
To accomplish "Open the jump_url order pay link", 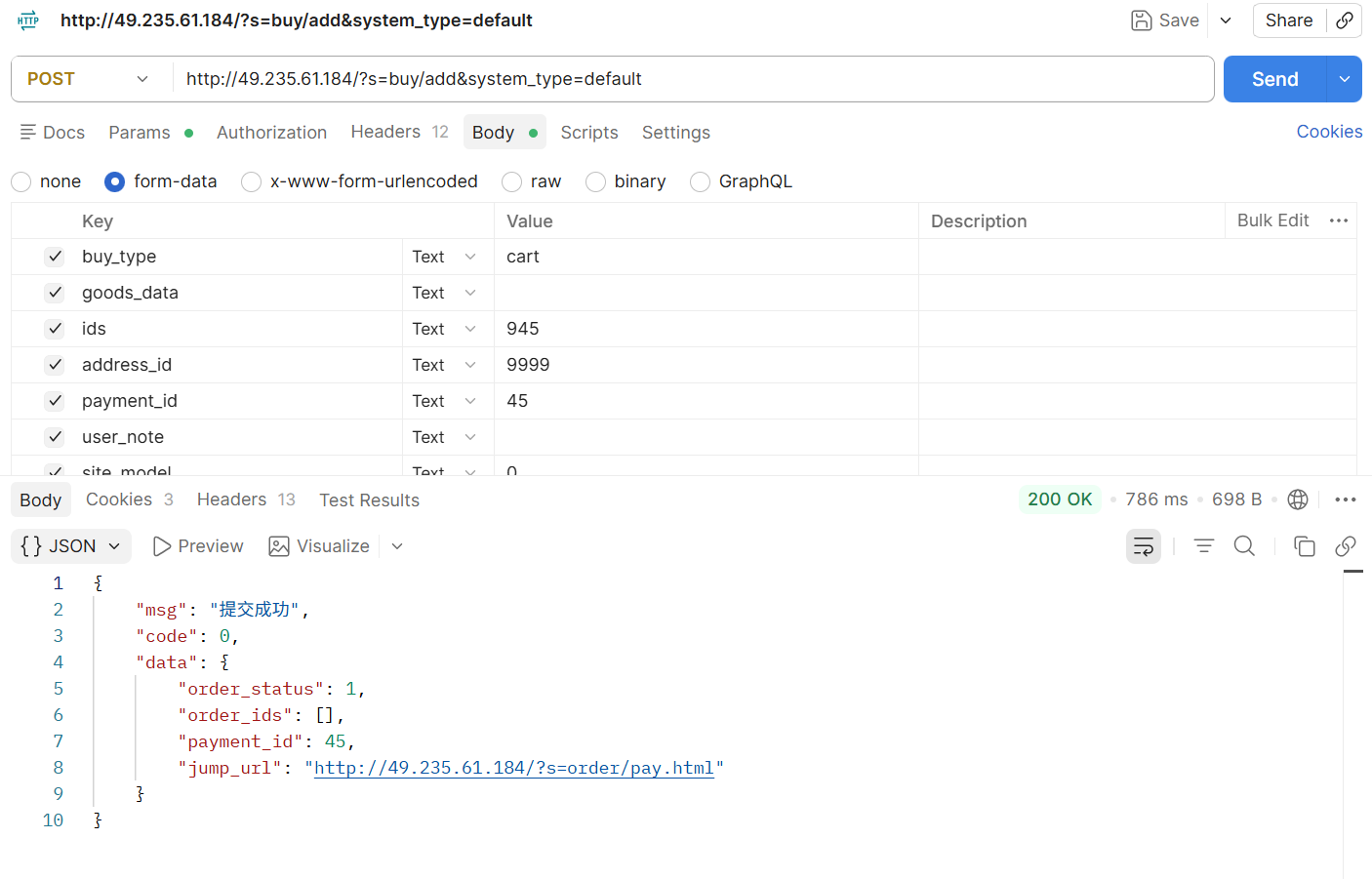I will tap(514, 768).
